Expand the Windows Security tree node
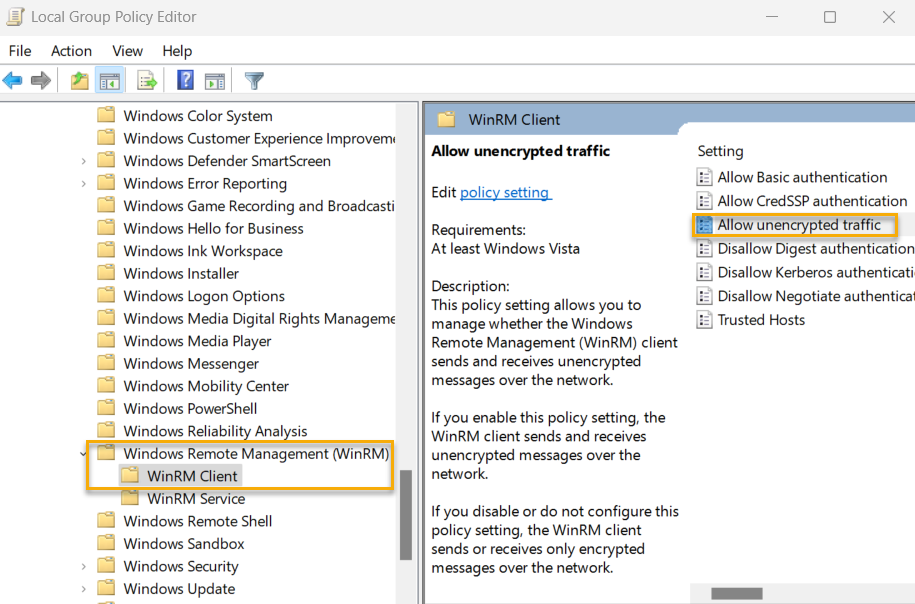Screen dimensions: 915x604 point(83,565)
